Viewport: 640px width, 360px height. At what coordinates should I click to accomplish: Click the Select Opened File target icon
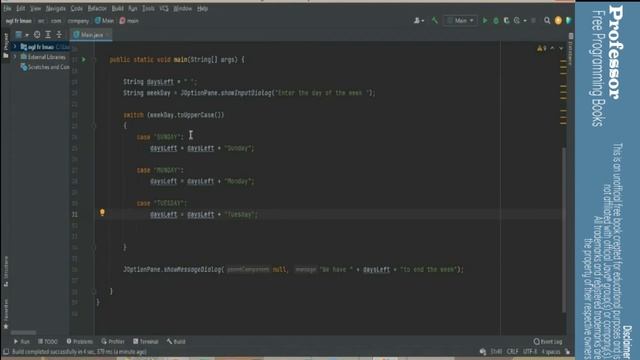pos(37,35)
